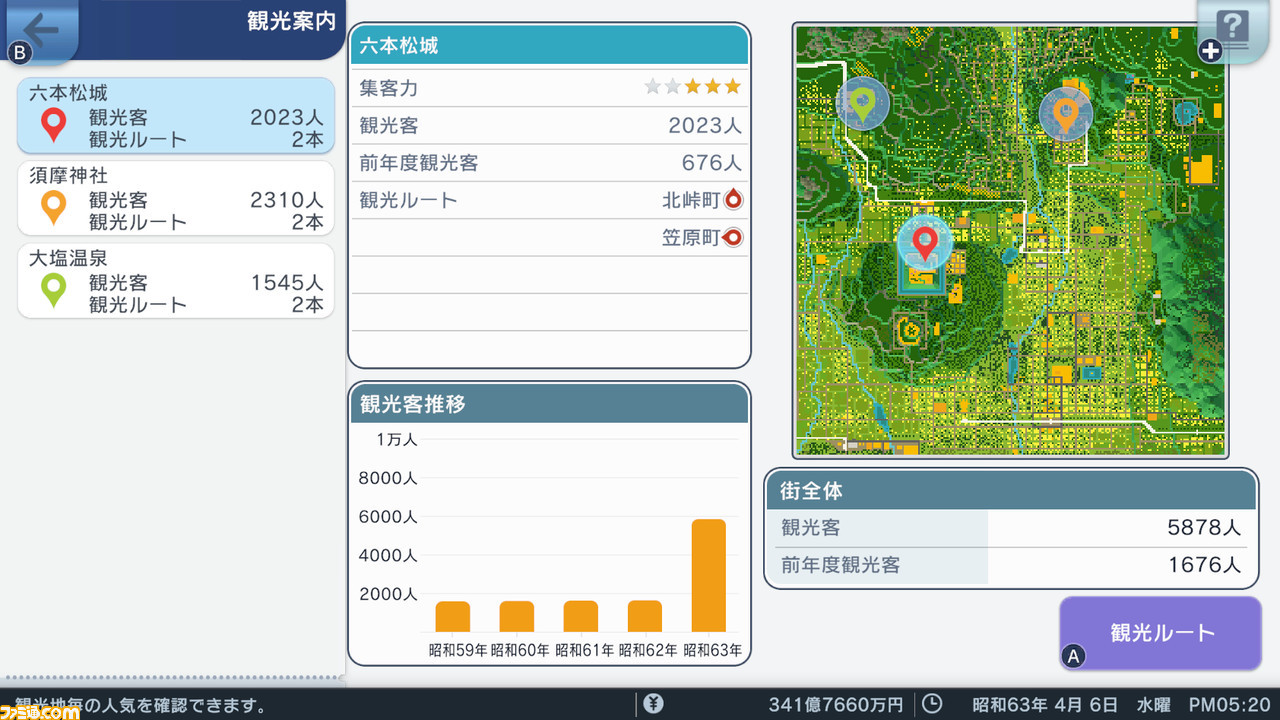Select 大塩温泉 in tourist spot list
Screen dimensions: 1280x720
coord(175,281)
